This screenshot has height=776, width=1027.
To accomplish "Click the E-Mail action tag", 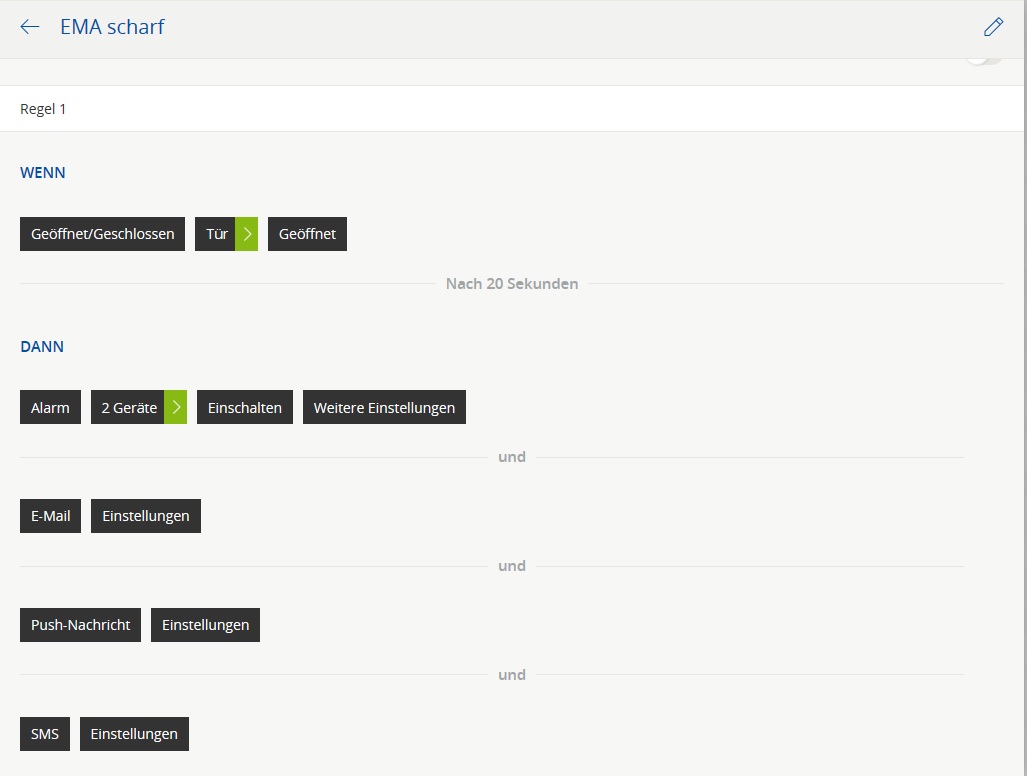I will pos(50,516).
